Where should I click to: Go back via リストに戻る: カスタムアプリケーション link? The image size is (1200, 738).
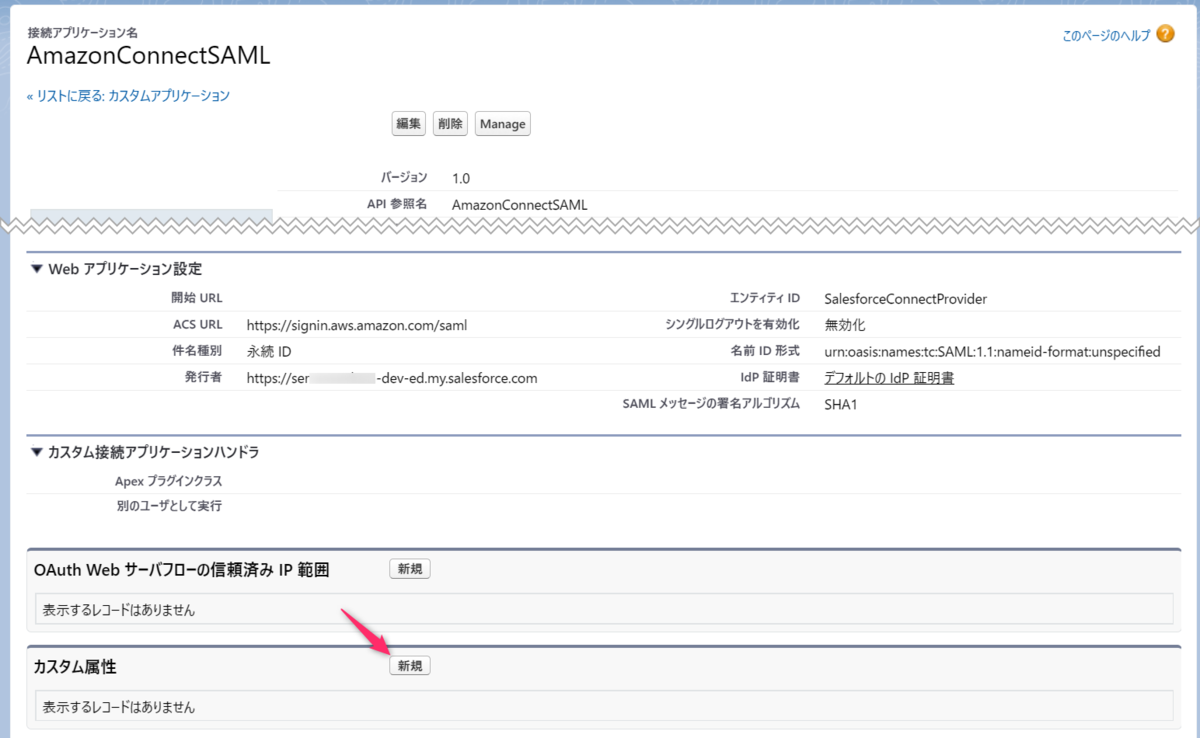coord(128,96)
